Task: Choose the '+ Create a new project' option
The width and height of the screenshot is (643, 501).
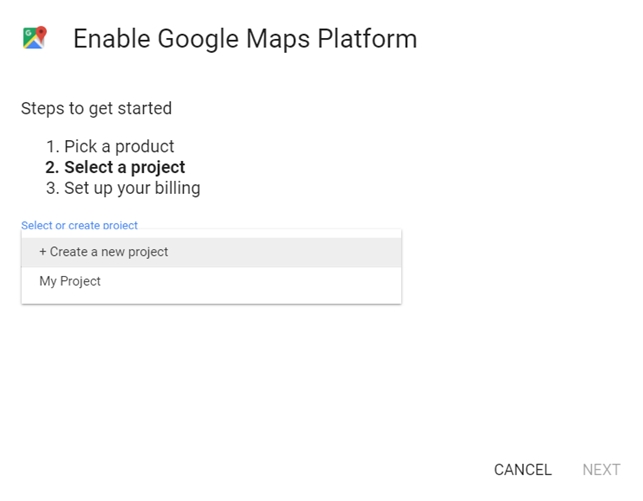Action: point(104,252)
